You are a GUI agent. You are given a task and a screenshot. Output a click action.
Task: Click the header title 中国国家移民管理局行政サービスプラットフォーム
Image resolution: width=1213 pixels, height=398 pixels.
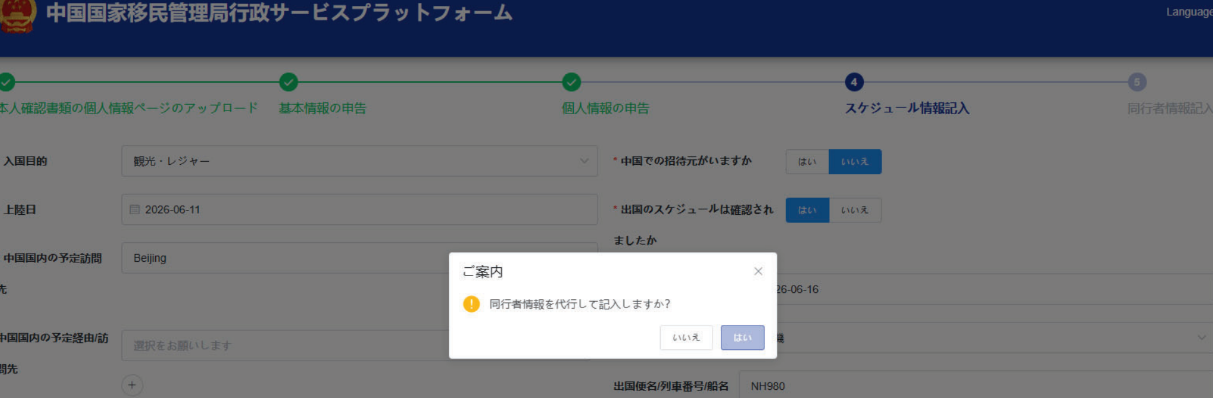point(279,14)
